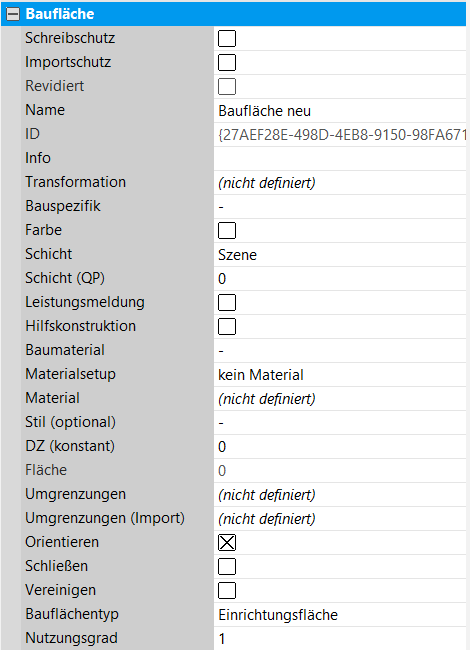Select the Umgrenzungen (Import) value cell
The image size is (470, 650).
pos(340,519)
